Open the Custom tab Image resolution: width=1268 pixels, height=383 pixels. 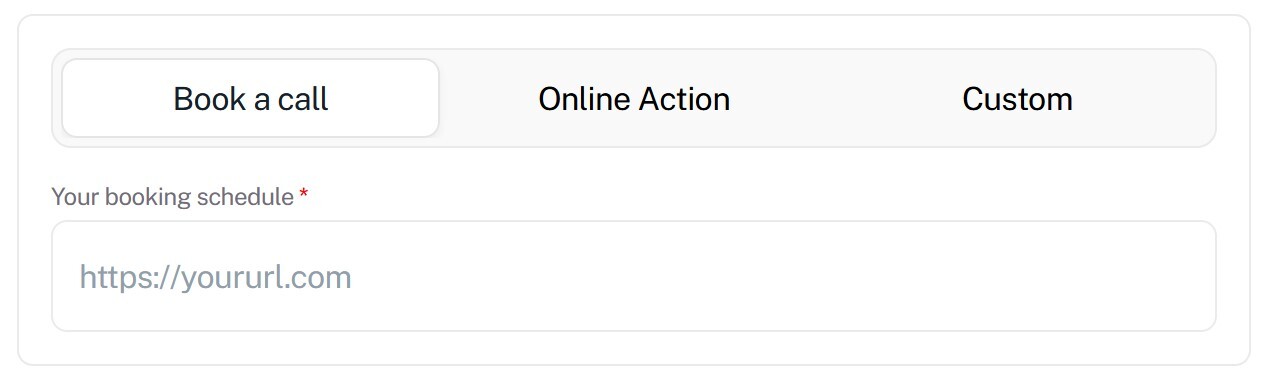point(1017,98)
